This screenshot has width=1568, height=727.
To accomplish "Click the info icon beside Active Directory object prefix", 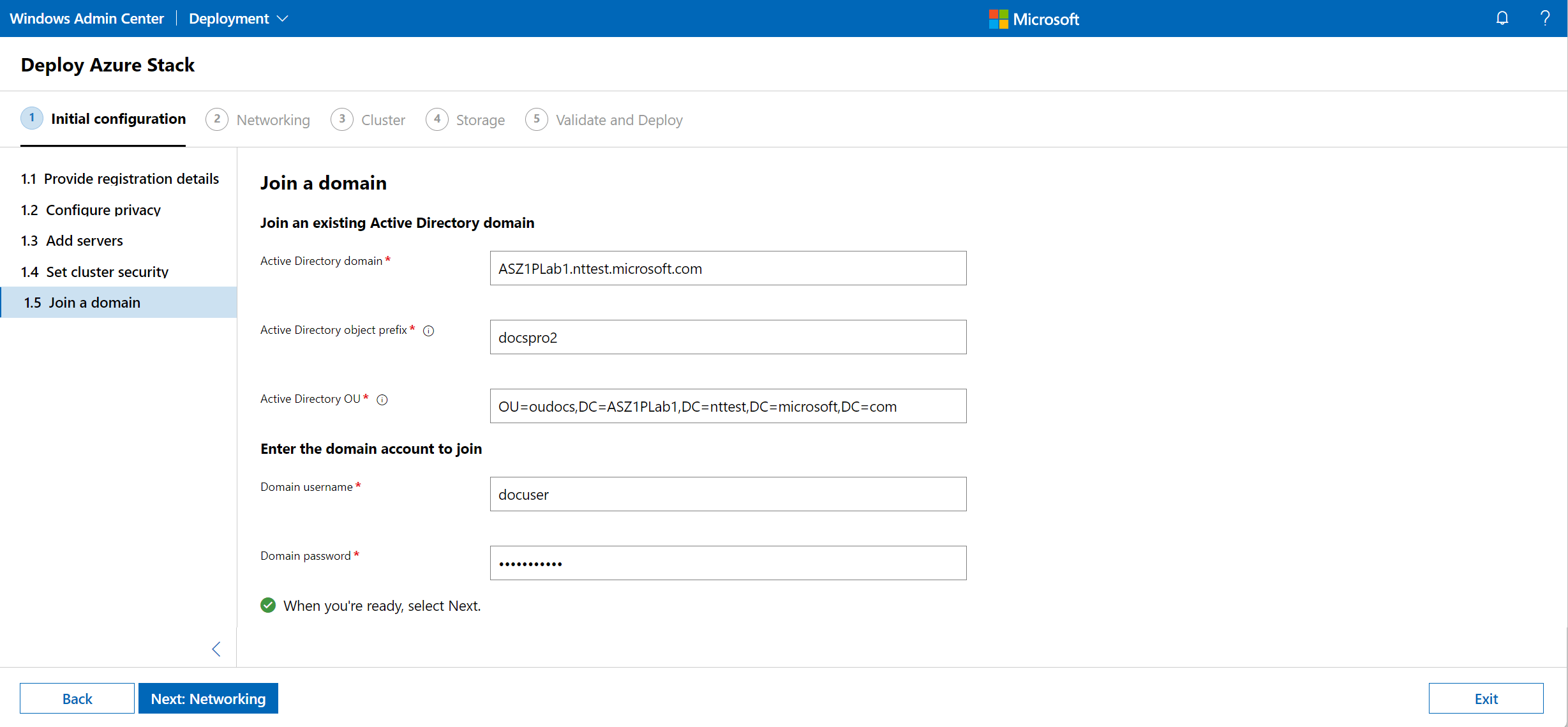I will [428, 331].
